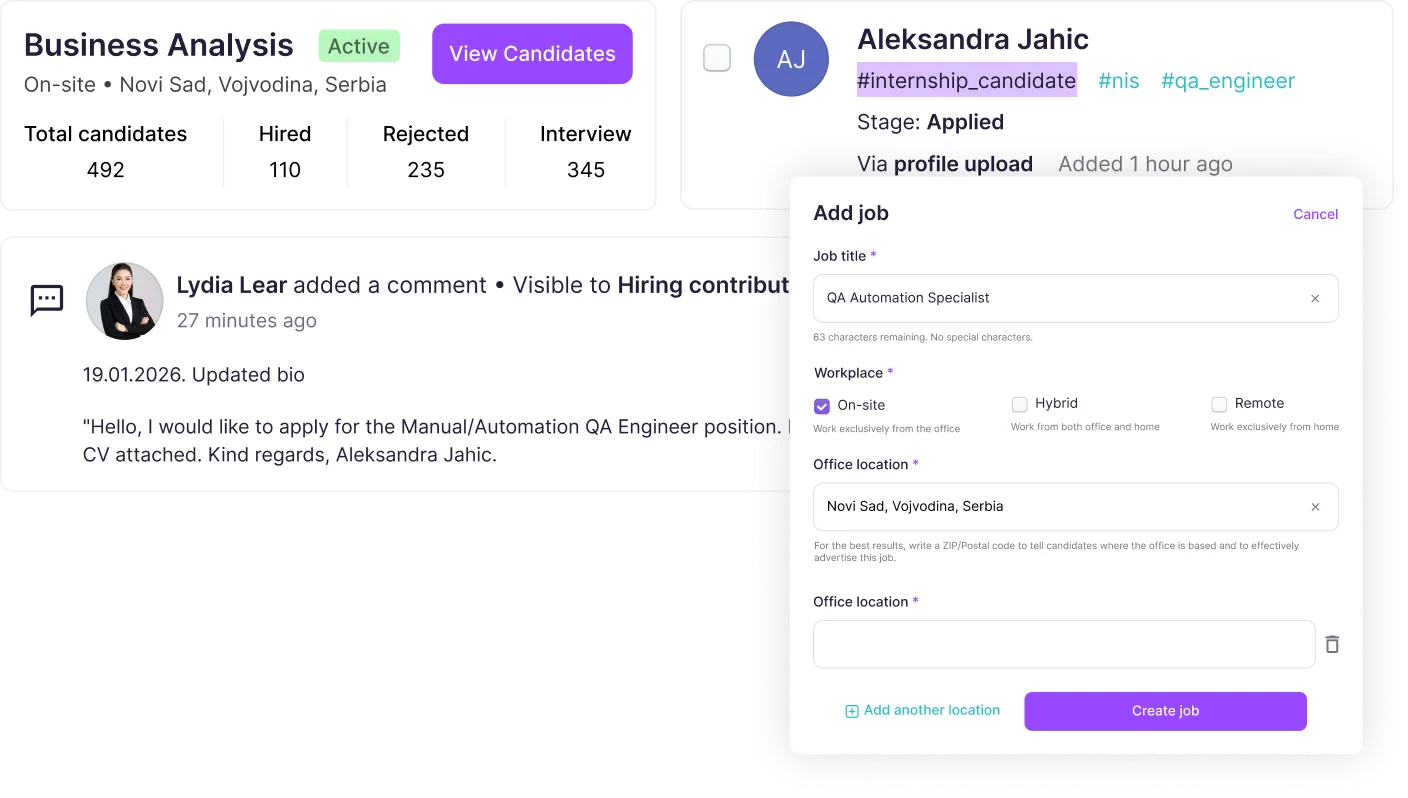Click the plus icon beside Add another location

(x=852, y=711)
